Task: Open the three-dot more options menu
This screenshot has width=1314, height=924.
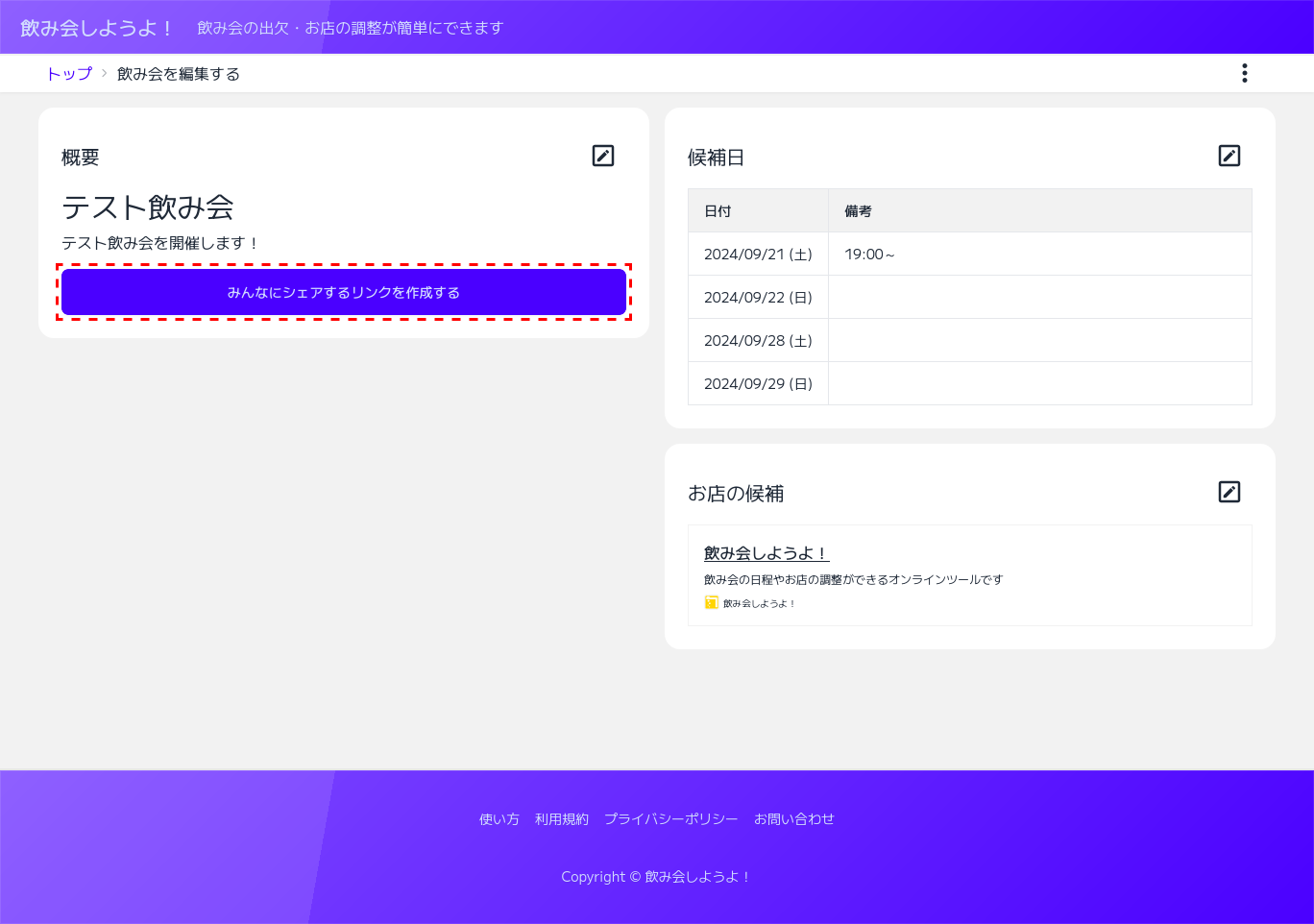Action: [x=1245, y=73]
